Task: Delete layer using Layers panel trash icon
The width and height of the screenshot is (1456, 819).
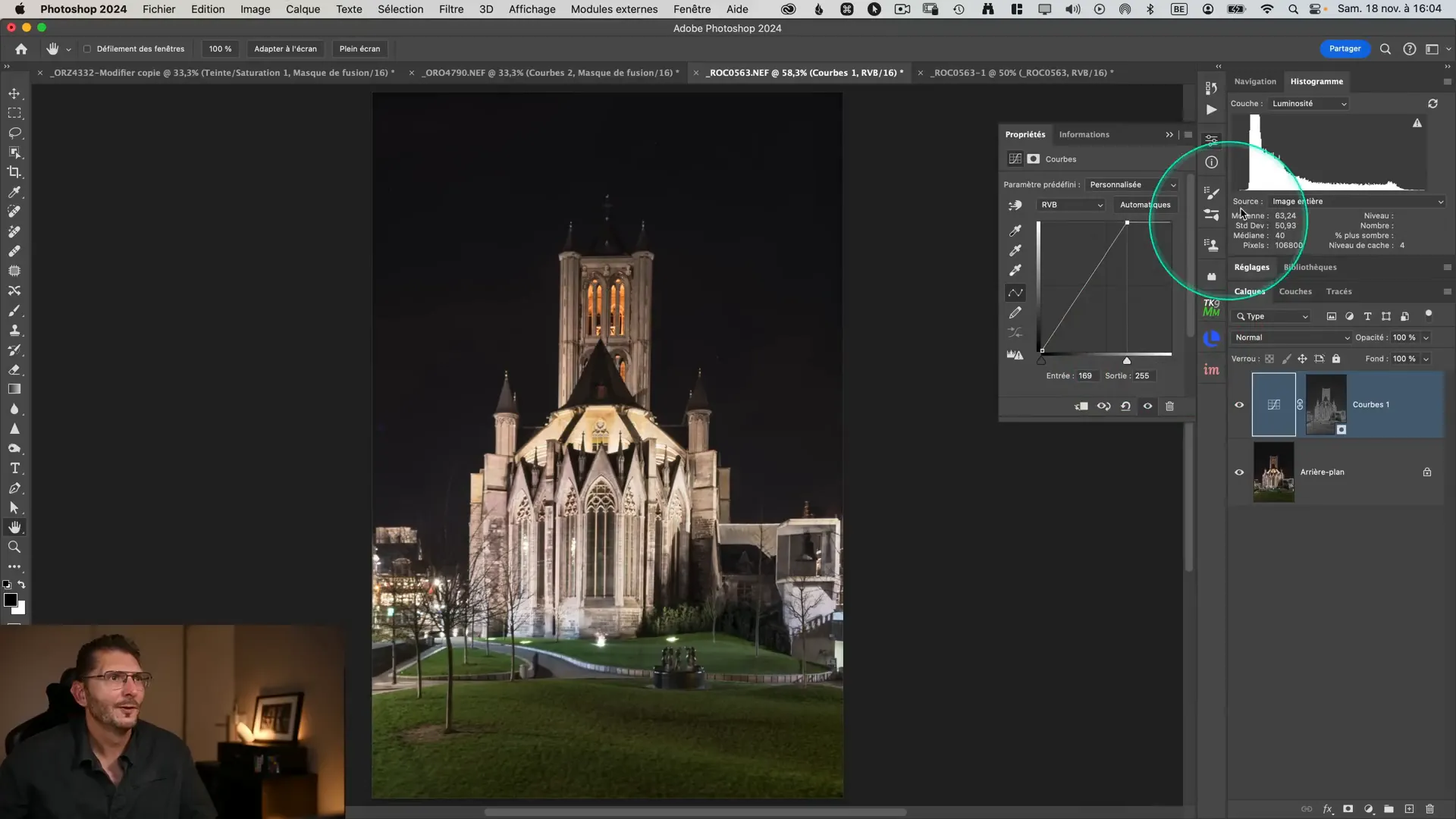Action: coord(1429,809)
